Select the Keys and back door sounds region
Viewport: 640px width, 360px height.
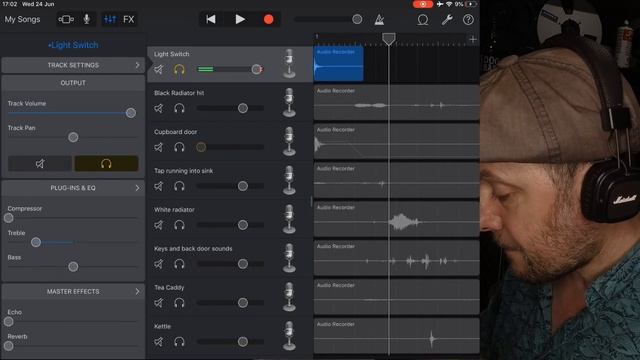[396, 258]
